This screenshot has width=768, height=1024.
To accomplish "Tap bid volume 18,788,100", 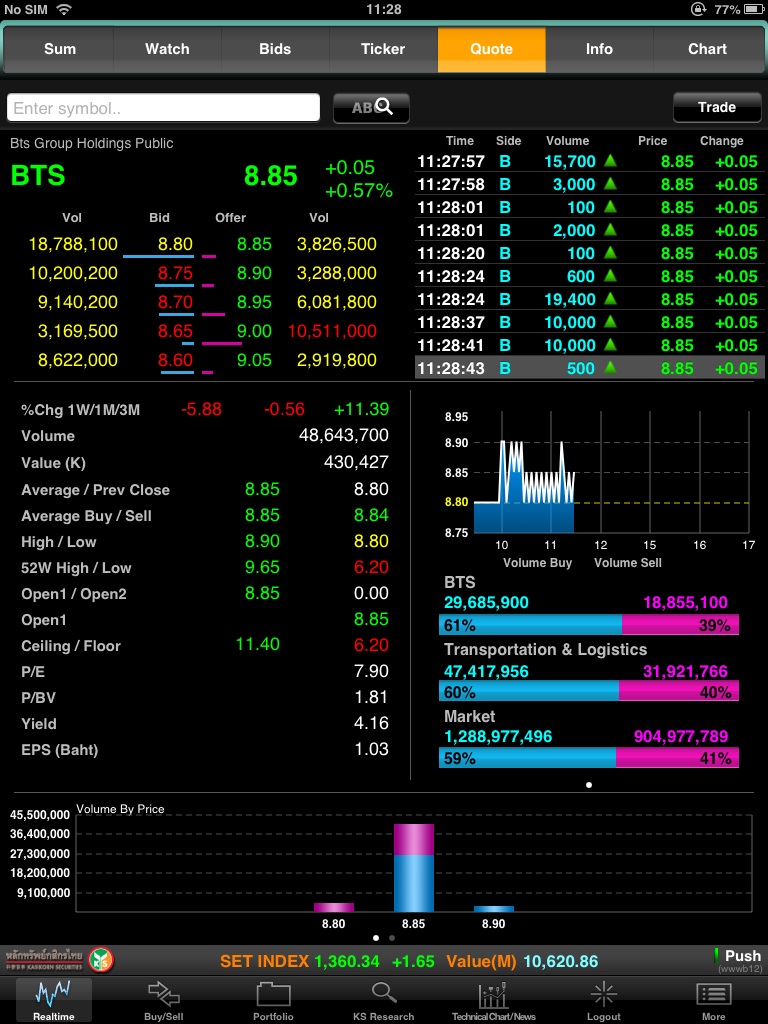I will pos(73,244).
